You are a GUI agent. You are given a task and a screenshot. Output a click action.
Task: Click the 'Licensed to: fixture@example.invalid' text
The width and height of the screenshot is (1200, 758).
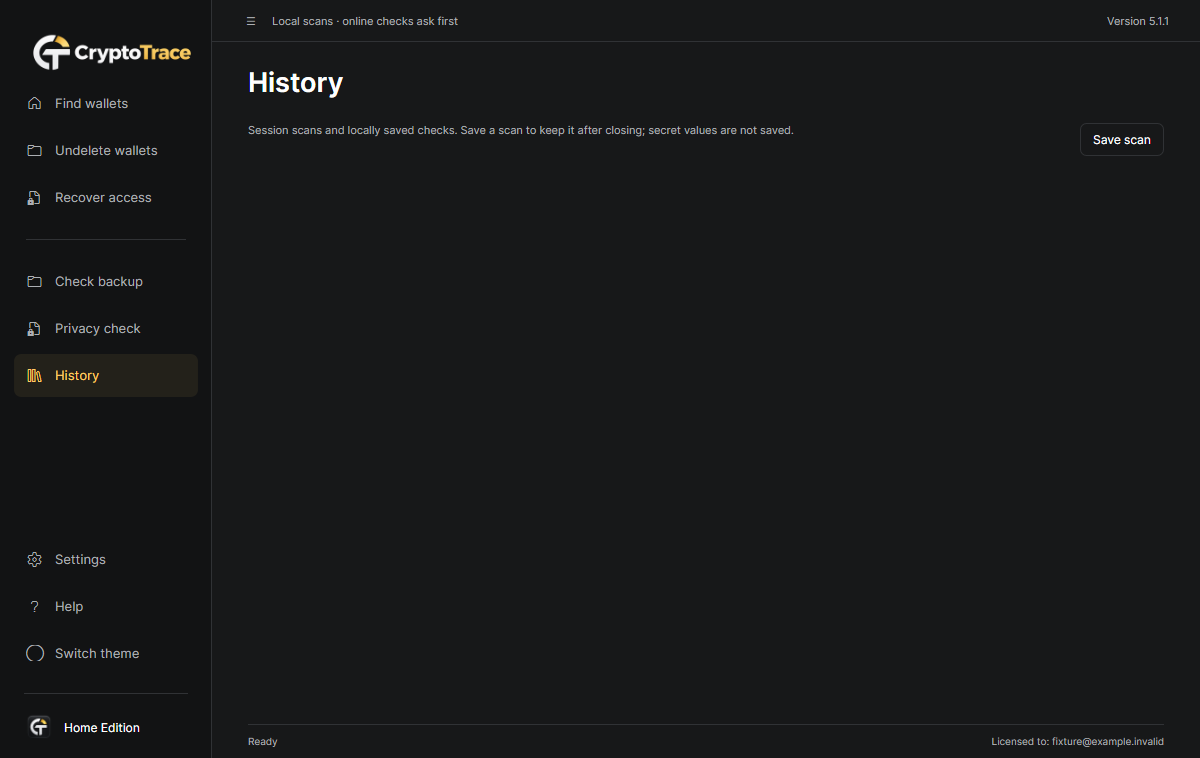(x=1077, y=742)
